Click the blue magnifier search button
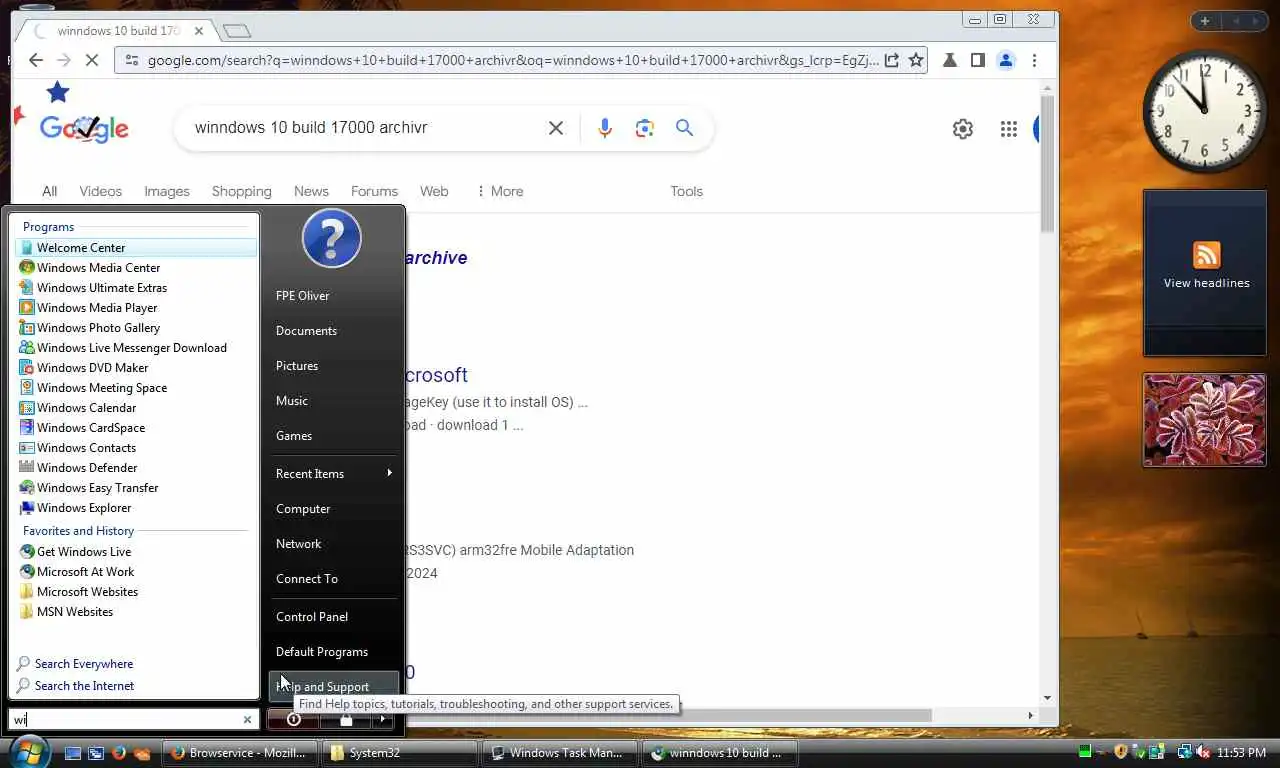This screenshot has width=1280, height=768. 684,128
